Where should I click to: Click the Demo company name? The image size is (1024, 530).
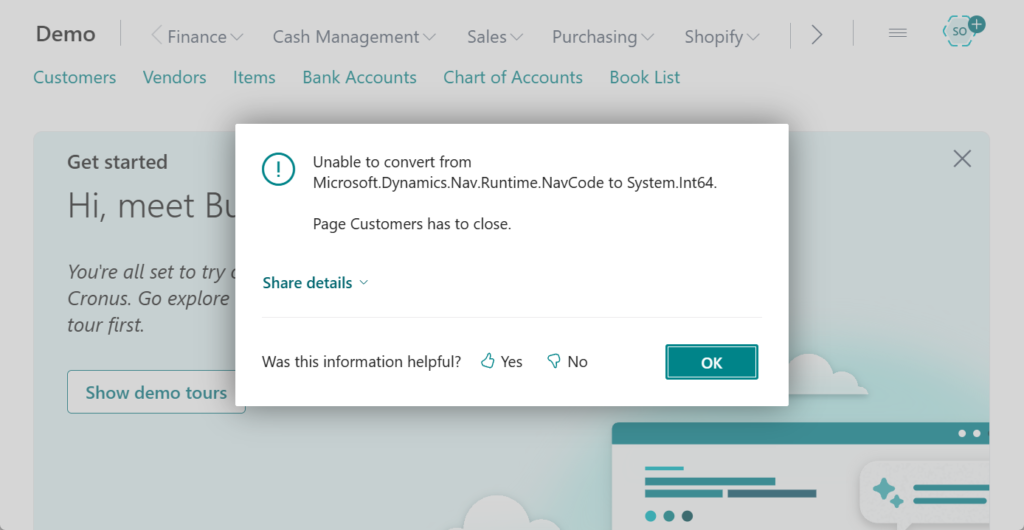pos(66,34)
